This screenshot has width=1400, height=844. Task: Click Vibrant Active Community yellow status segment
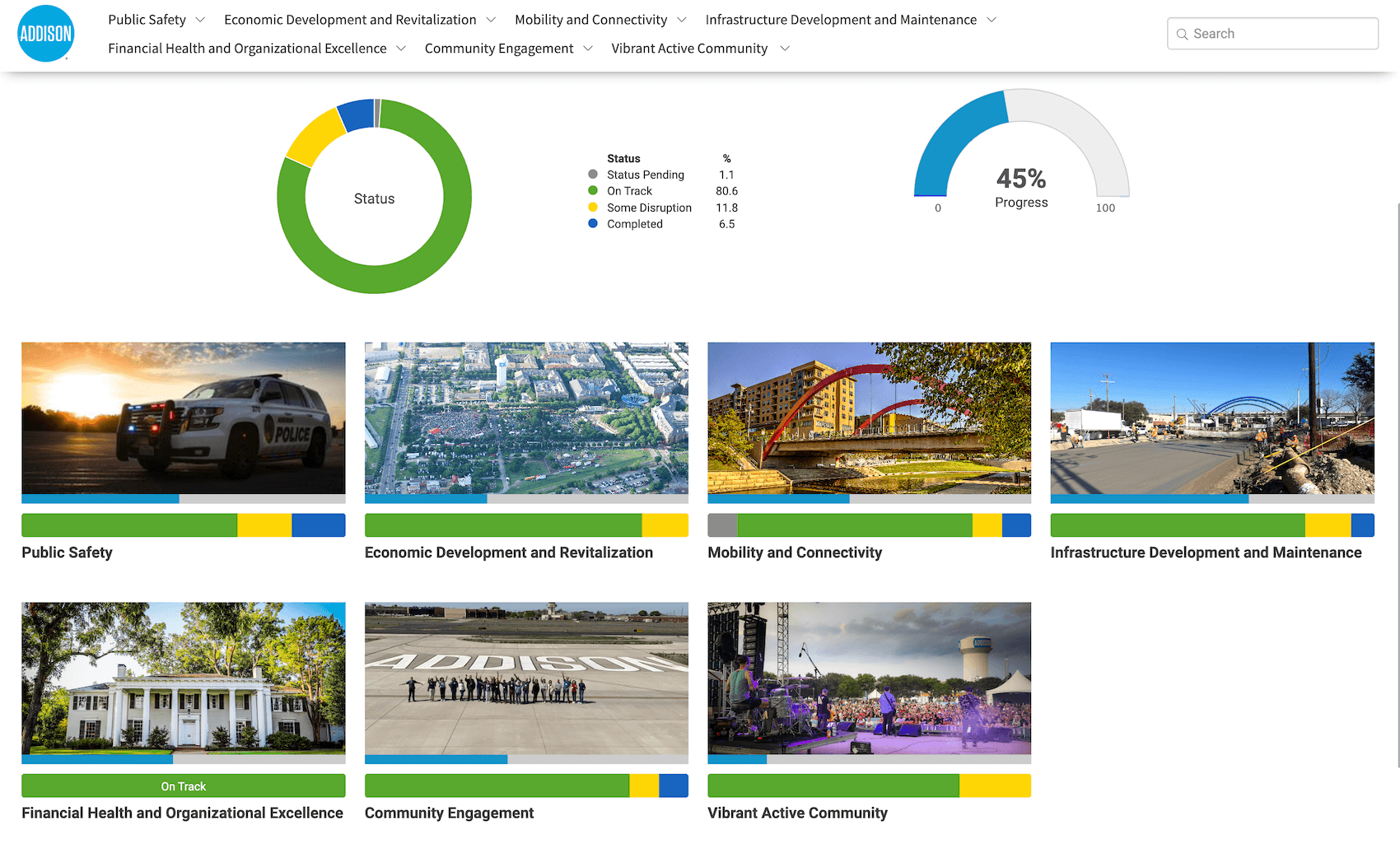(x=995, y=786)
